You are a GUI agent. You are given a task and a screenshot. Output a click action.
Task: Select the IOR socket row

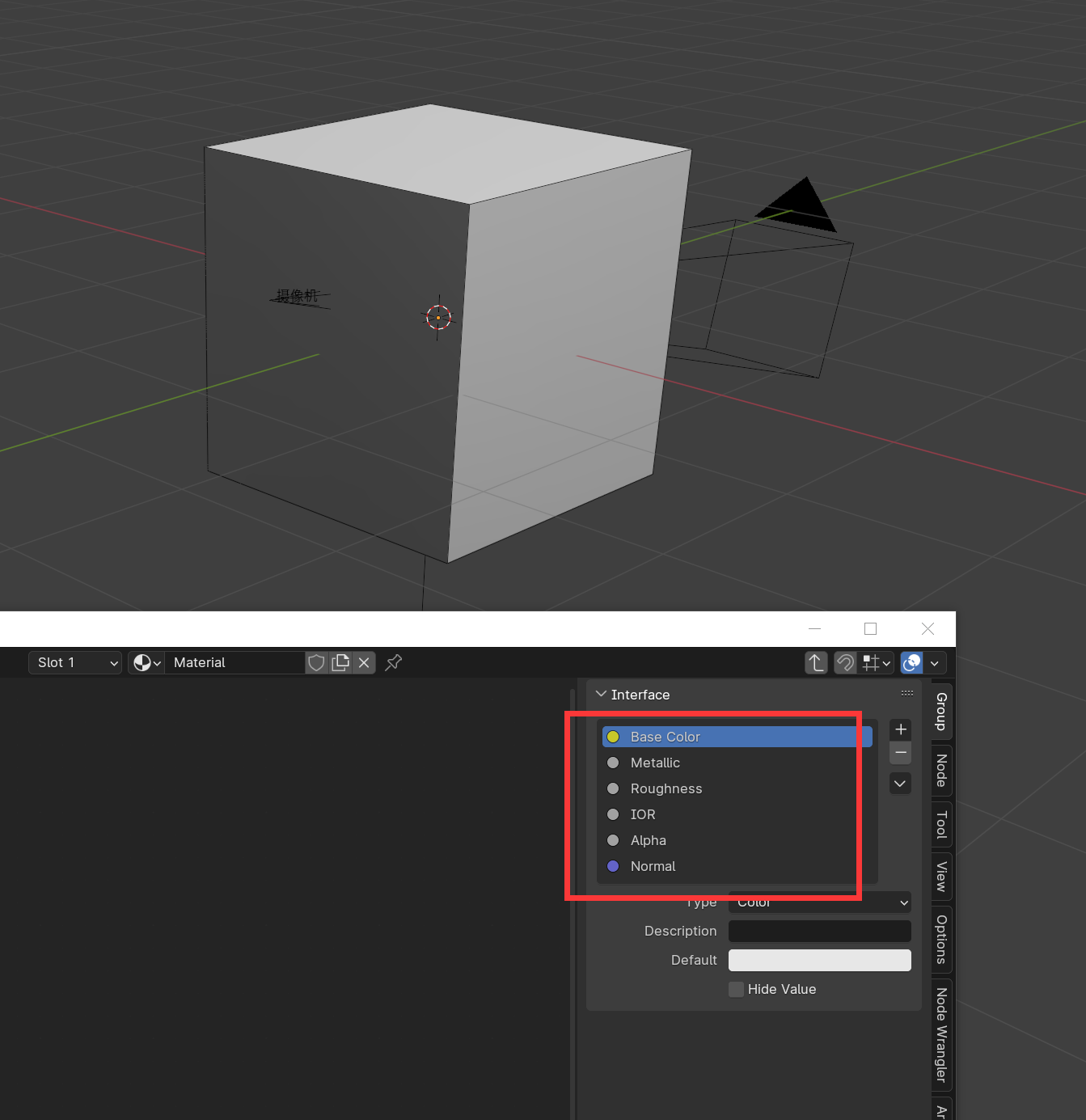click(x=737, y=814)
